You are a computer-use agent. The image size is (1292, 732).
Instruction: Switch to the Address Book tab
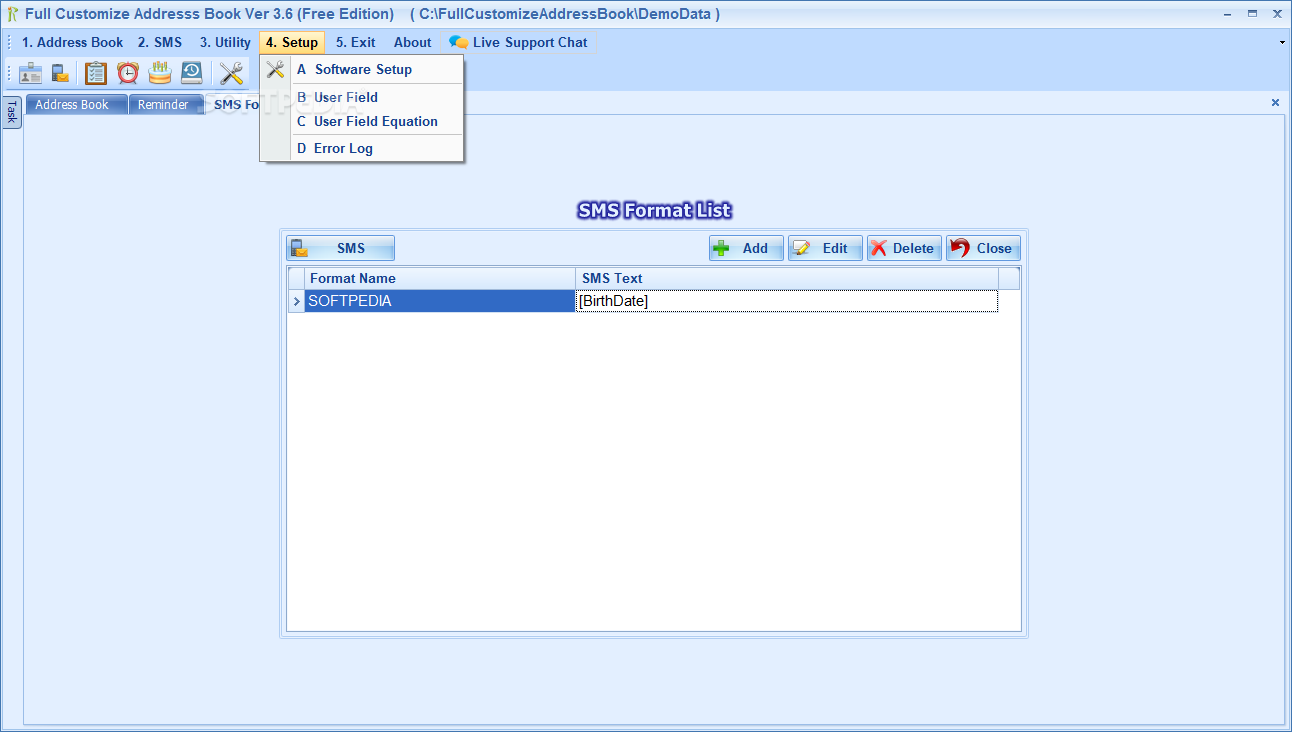point(76,104)
